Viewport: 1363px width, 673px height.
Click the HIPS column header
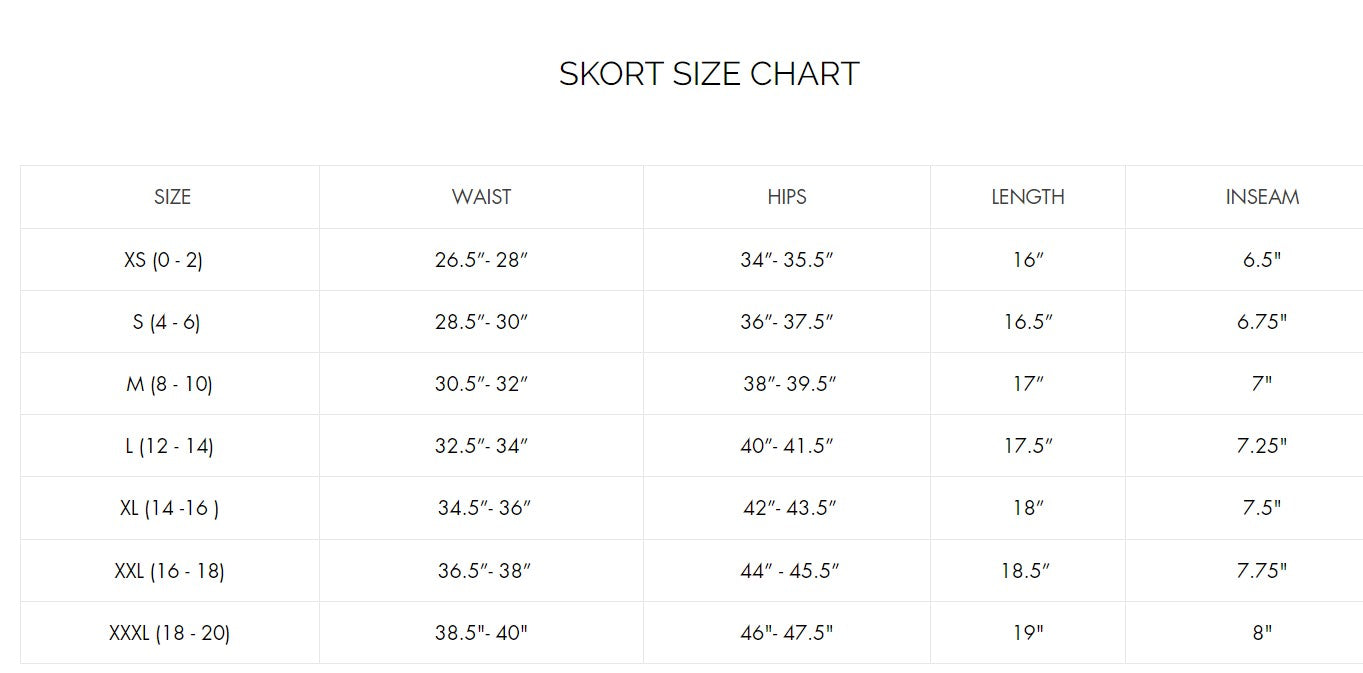coord(787,197)
